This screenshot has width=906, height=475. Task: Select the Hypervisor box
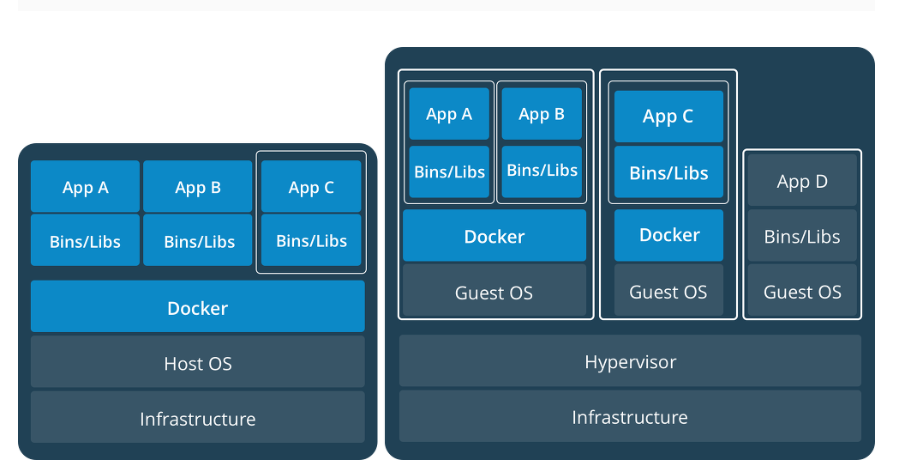point(630,361)
